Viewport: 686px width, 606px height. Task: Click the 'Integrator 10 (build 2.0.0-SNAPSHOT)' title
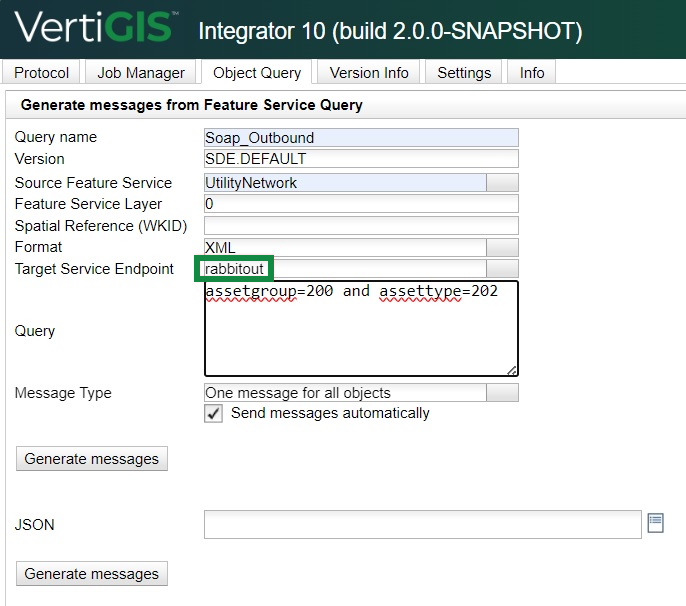[x=390, y=31]
